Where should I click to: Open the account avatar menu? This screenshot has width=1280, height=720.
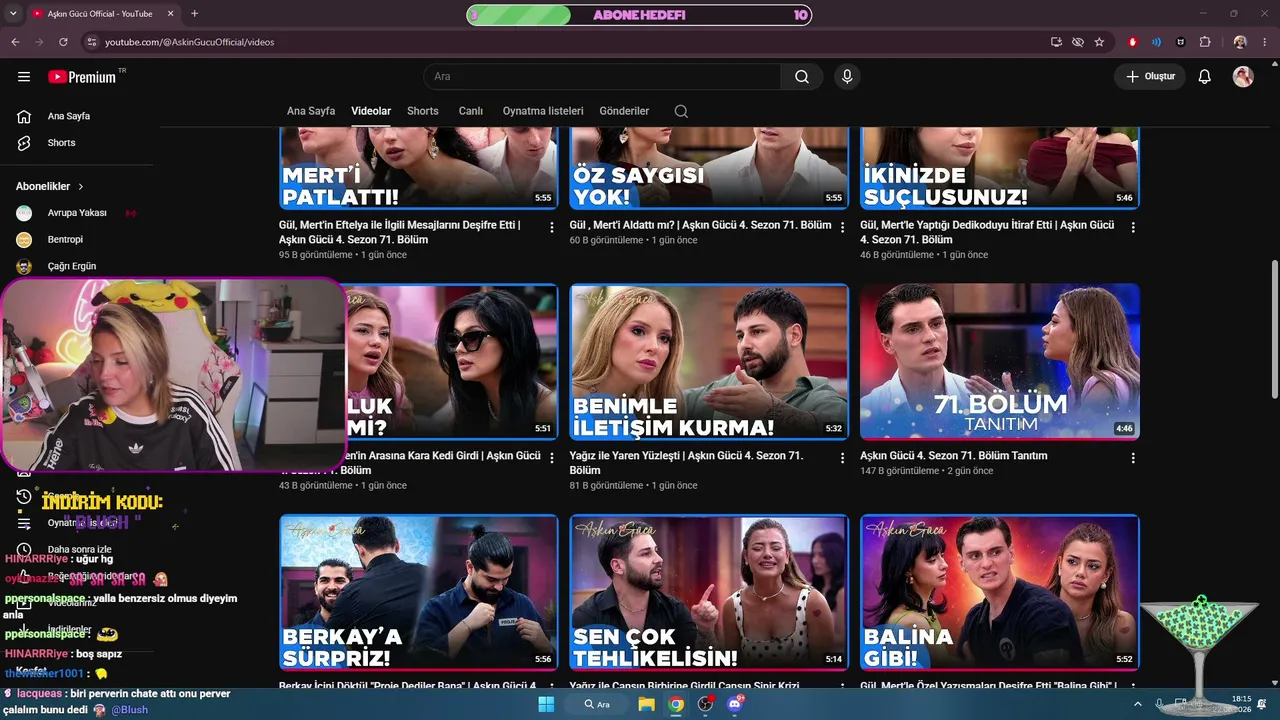pyautogui.click(x=1243, y=77)
